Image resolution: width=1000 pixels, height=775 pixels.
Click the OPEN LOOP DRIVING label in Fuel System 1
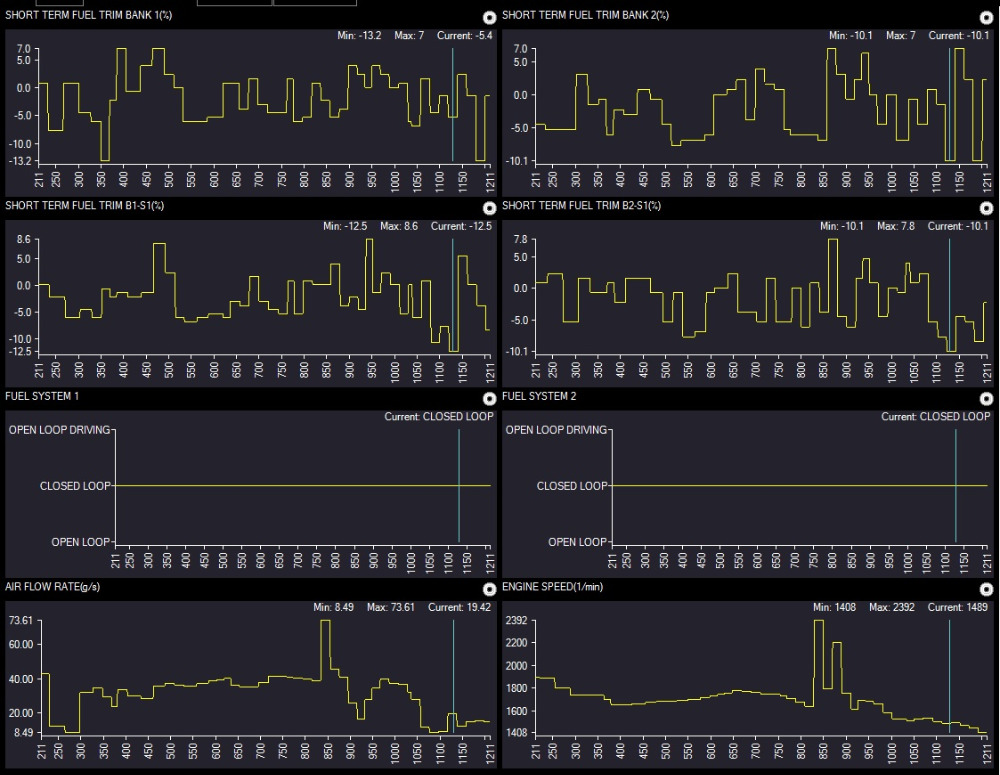60,430
